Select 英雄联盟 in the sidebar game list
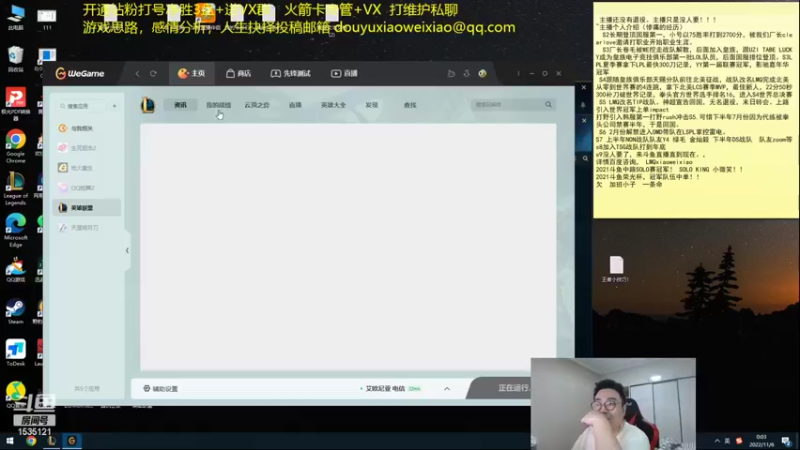 (87, 208)
